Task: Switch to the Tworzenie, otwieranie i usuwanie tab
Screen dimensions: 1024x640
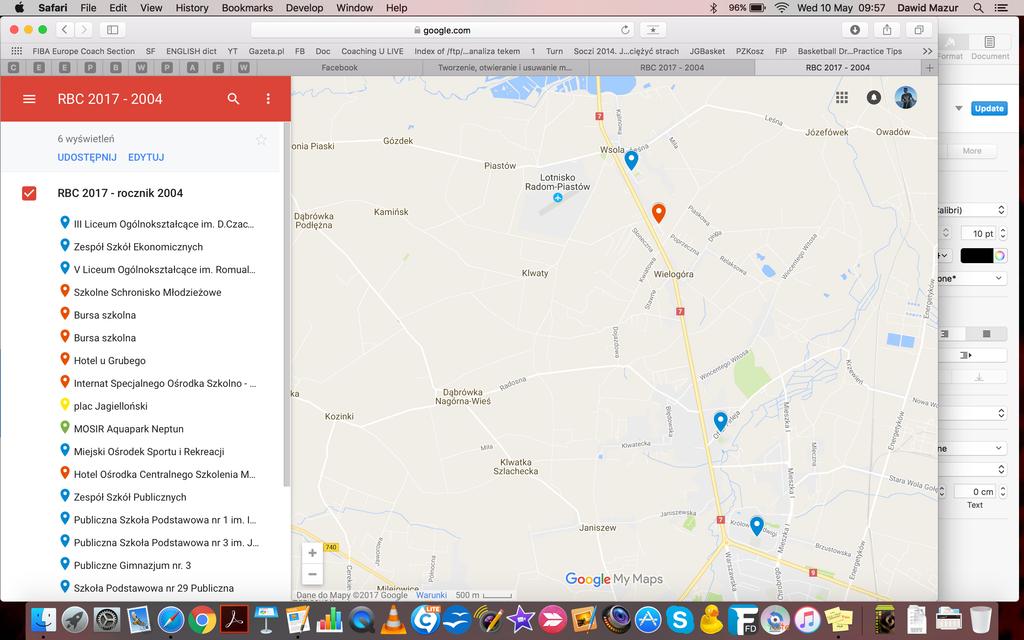Action: tap(505, 67)
